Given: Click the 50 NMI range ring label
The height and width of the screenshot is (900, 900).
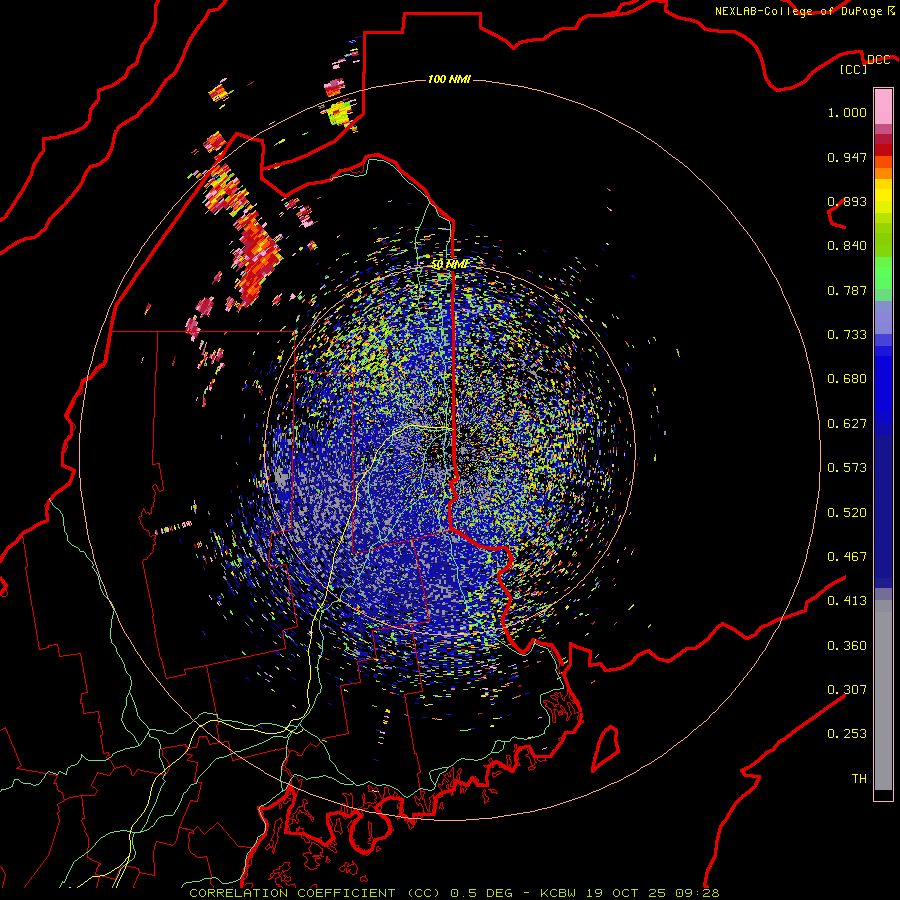Looking at the screenshot, I should tap(451, 264).
